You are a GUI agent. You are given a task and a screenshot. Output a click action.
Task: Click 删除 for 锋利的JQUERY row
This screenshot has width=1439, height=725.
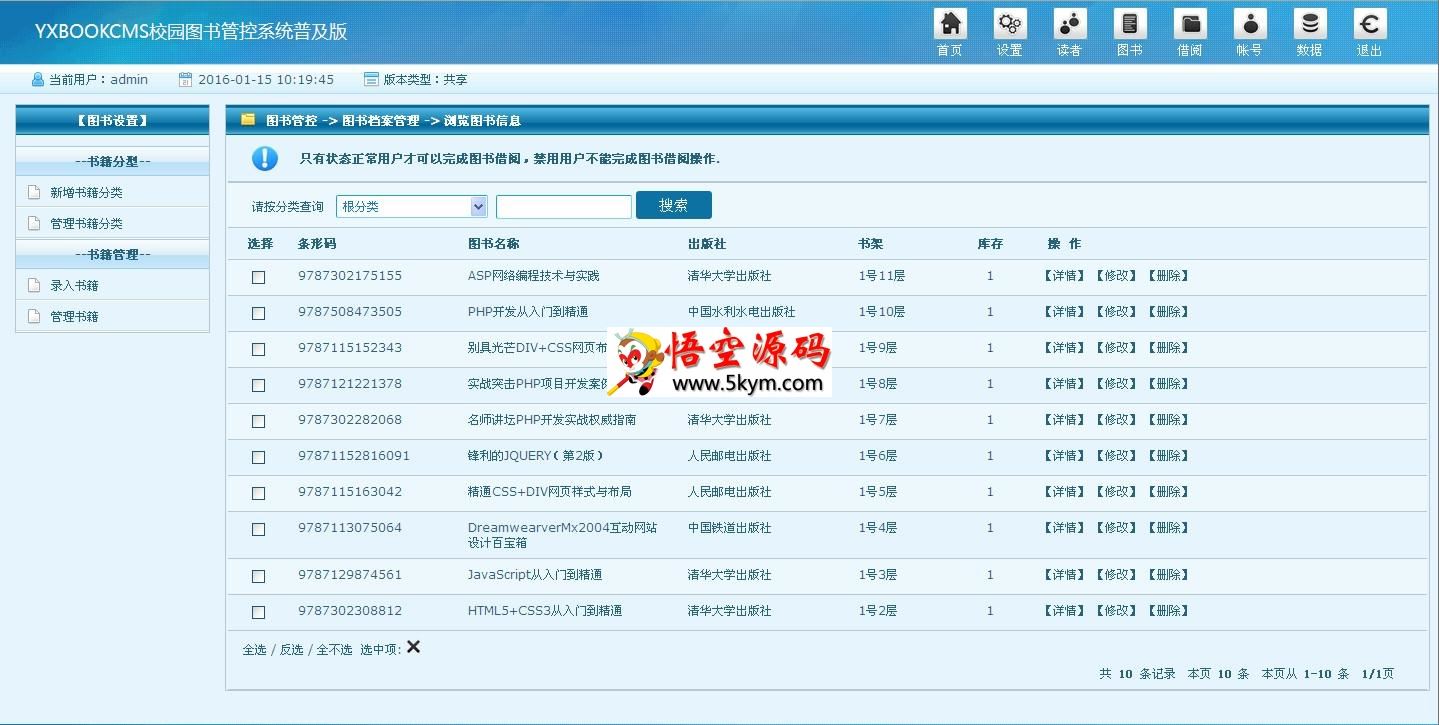[x=1168, y=456]
